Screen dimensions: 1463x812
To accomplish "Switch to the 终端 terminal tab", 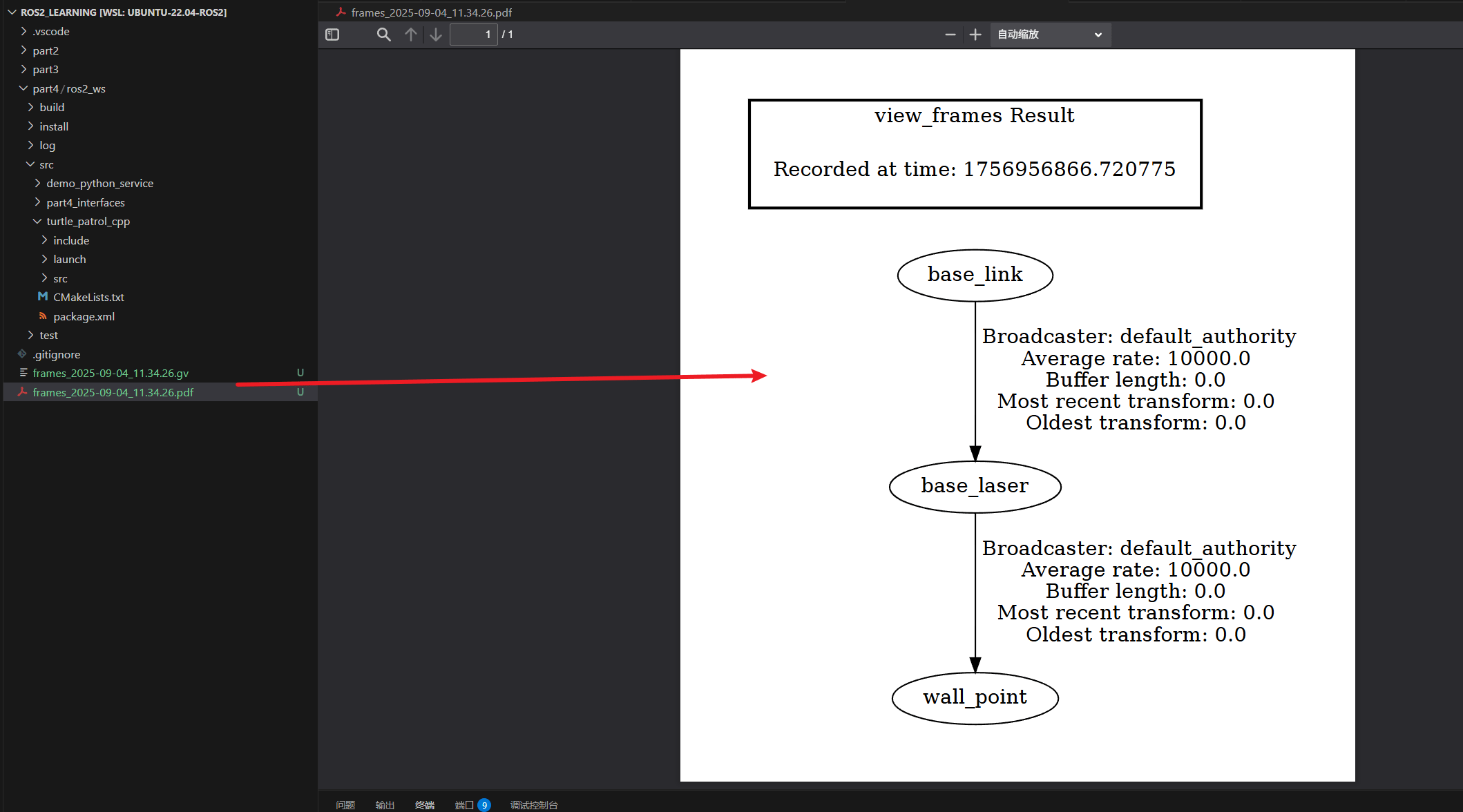I will (424, 804).
